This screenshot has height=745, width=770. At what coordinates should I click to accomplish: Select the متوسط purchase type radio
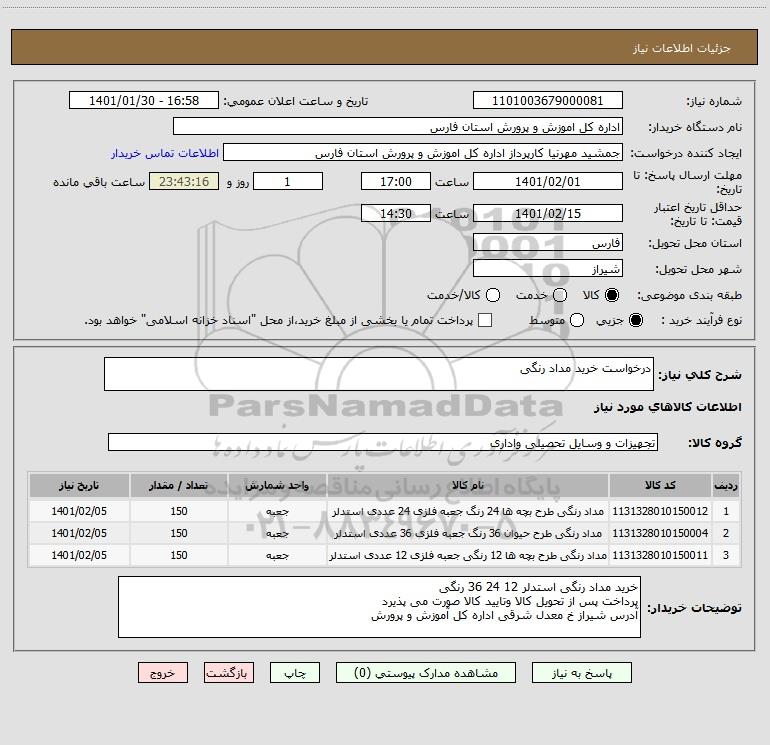tap(577, 320)
